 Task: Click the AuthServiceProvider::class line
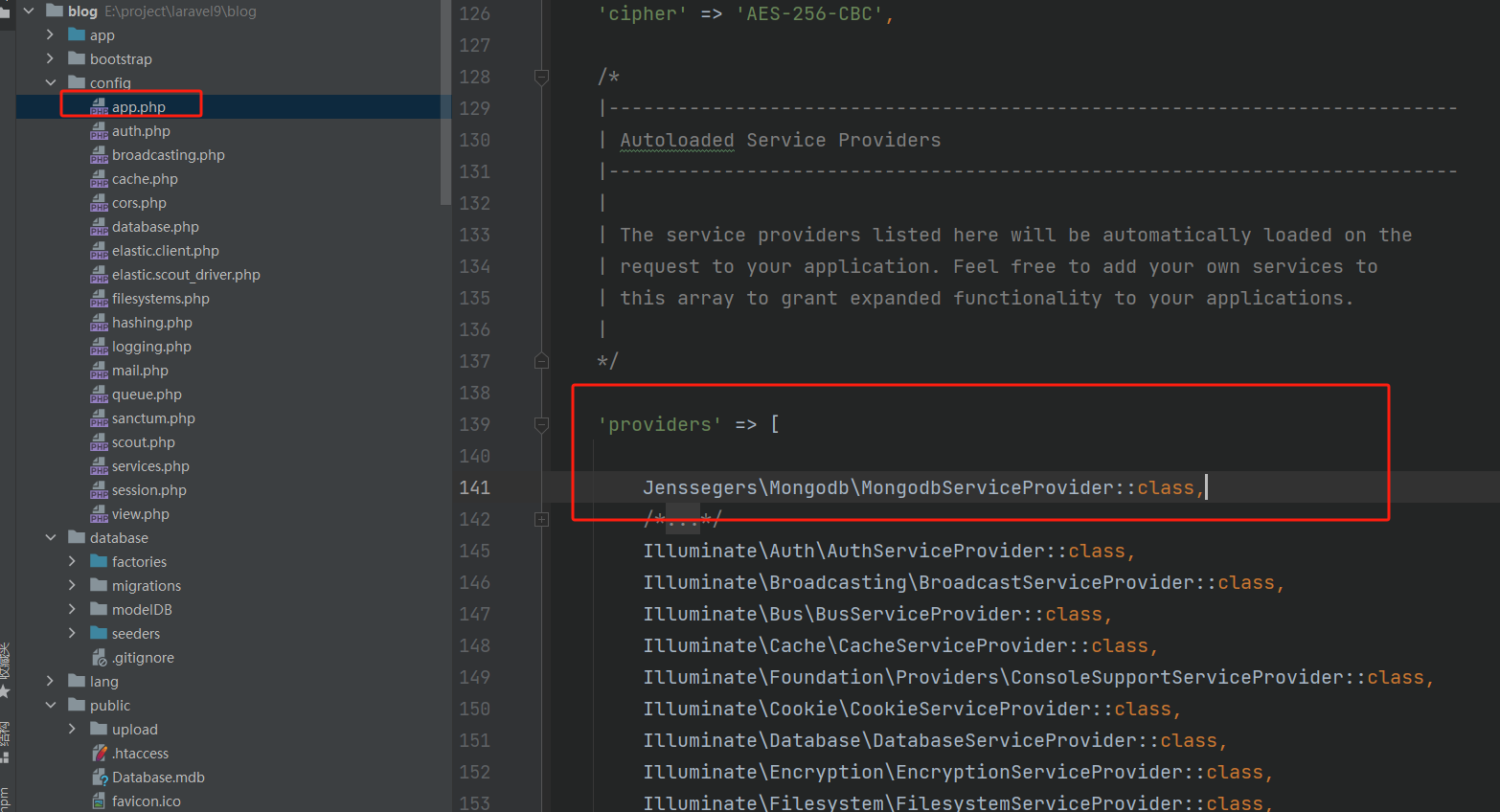(x=889, y=551)
